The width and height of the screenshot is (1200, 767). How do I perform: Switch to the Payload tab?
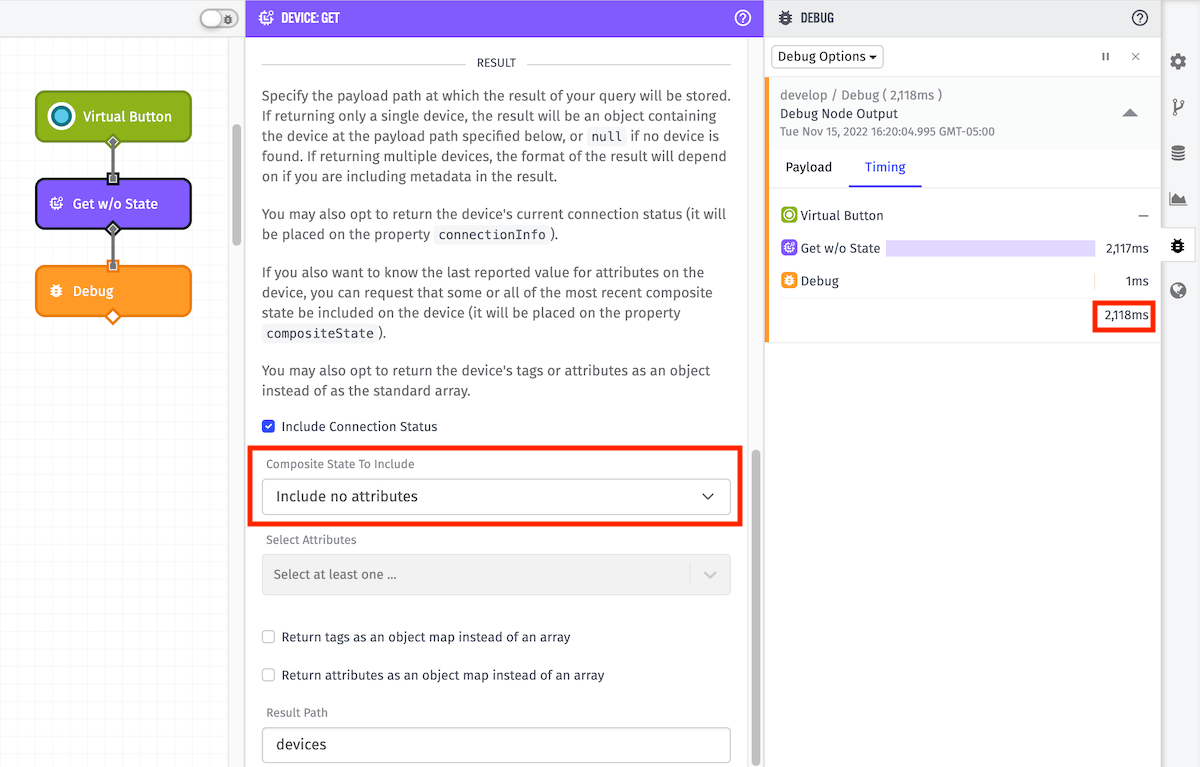click(808, 167)
